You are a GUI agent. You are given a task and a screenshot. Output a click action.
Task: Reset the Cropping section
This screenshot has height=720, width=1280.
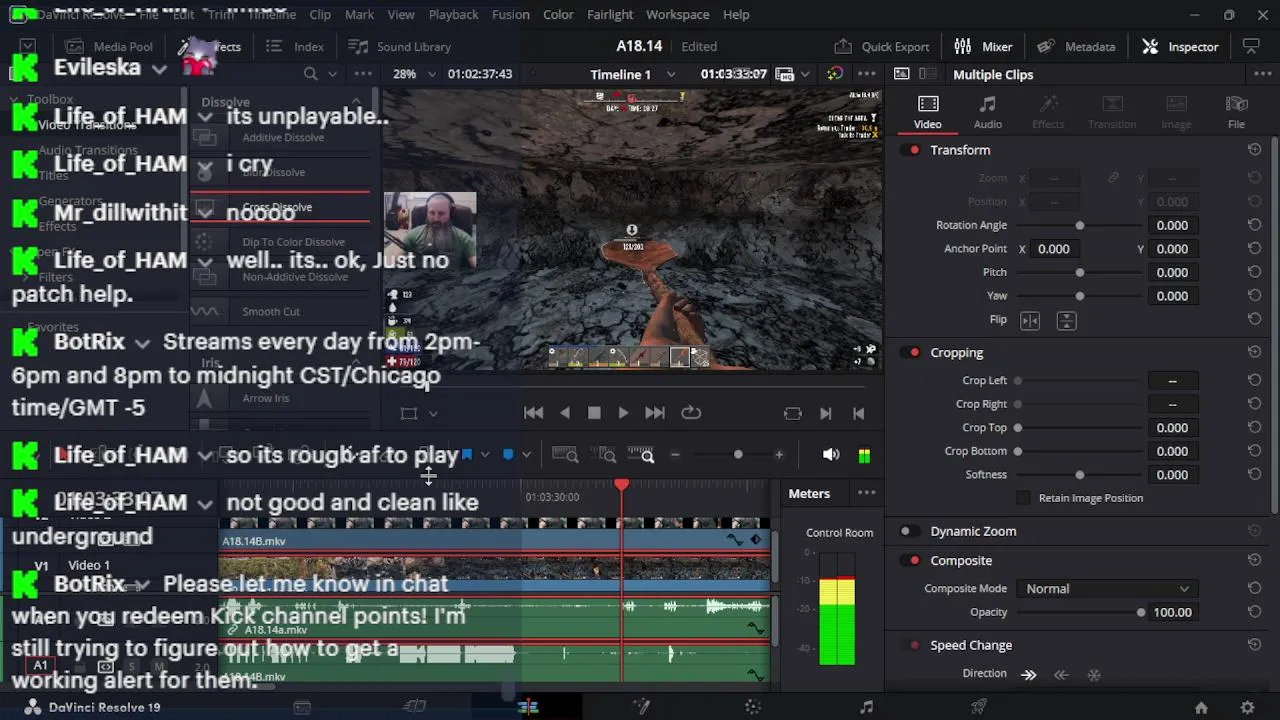pyautogui.click(x=1254, y=352)
